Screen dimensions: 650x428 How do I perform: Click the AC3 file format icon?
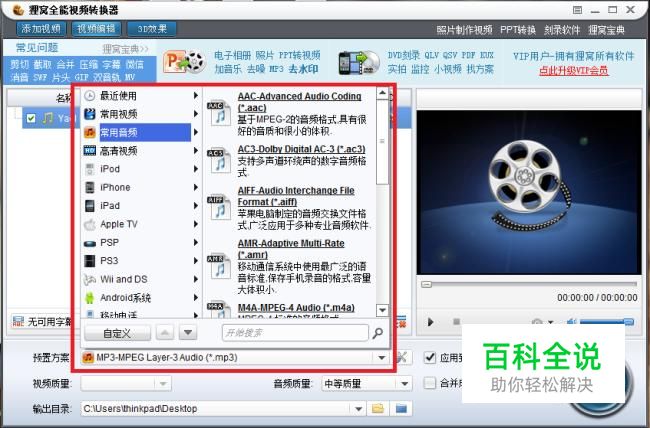coord(218,160)
